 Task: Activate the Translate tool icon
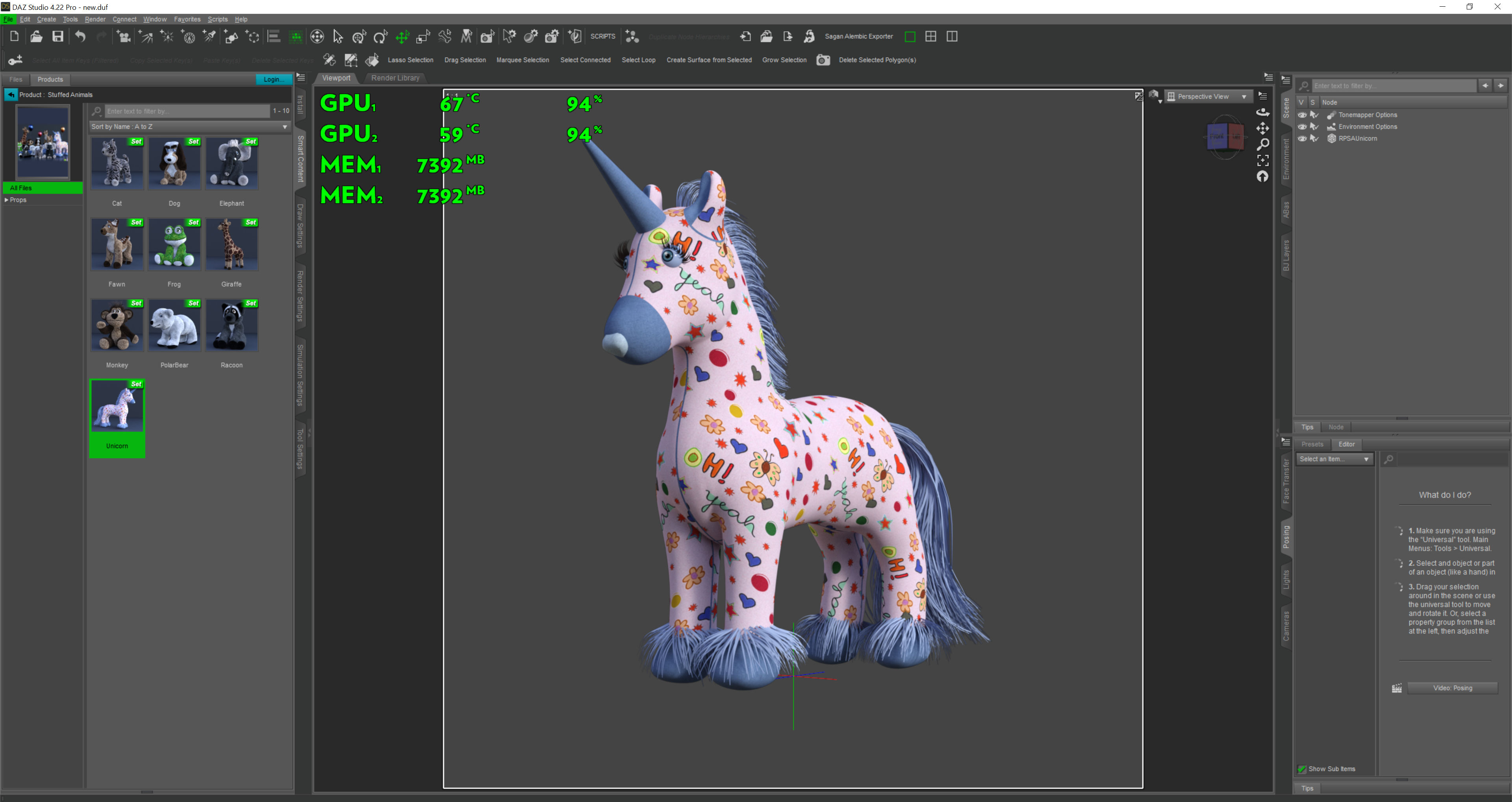tap(402, 37)
